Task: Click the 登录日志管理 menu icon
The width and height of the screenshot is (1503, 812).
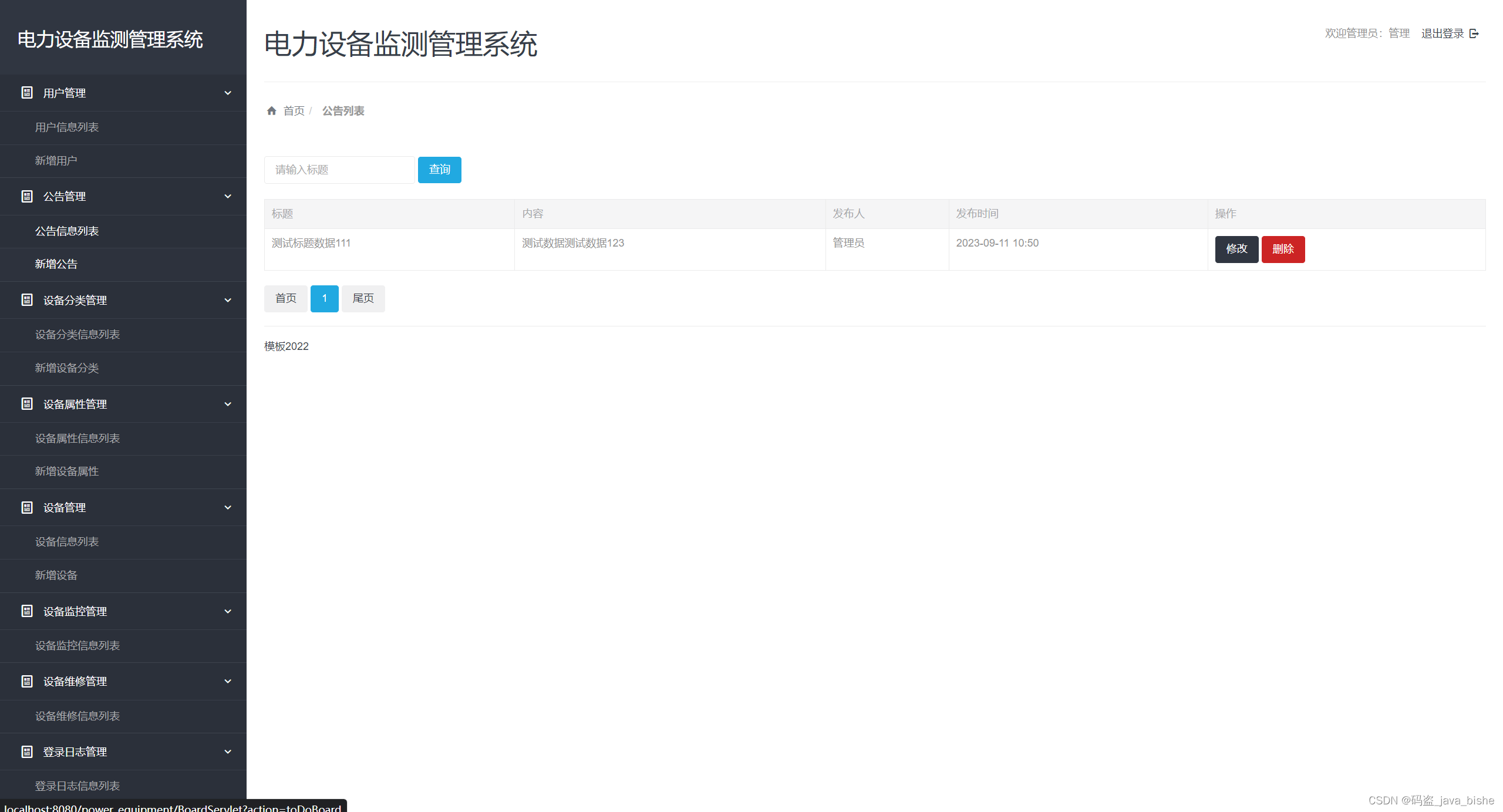Action: (x=27, y=752)
